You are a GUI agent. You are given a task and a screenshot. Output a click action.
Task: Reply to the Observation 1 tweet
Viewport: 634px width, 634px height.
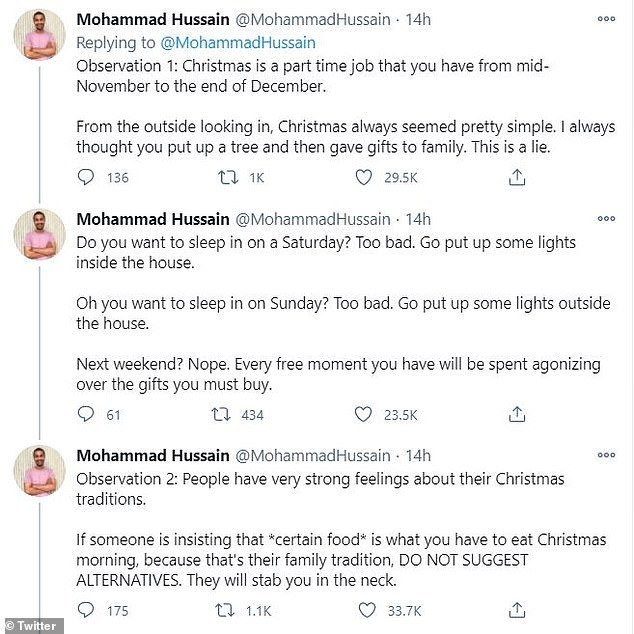tap(87, 178)
